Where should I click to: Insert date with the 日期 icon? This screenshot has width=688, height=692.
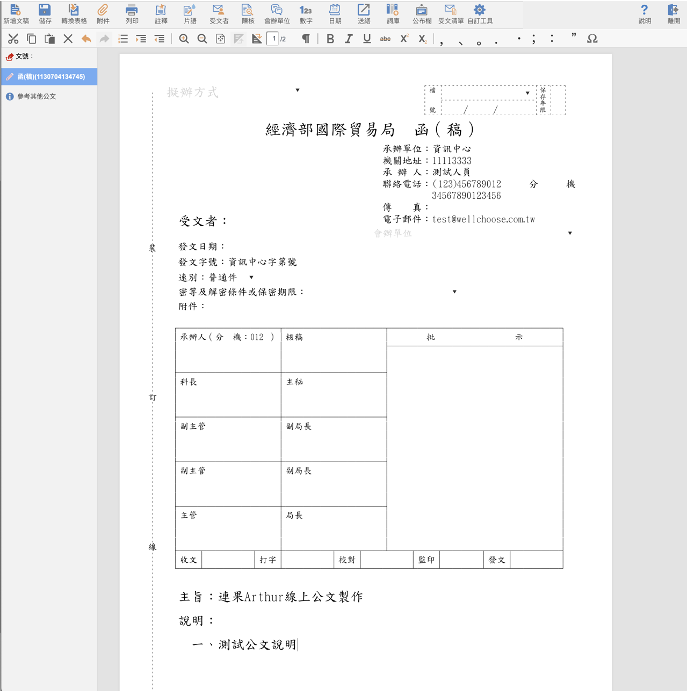tap(335, 14)
